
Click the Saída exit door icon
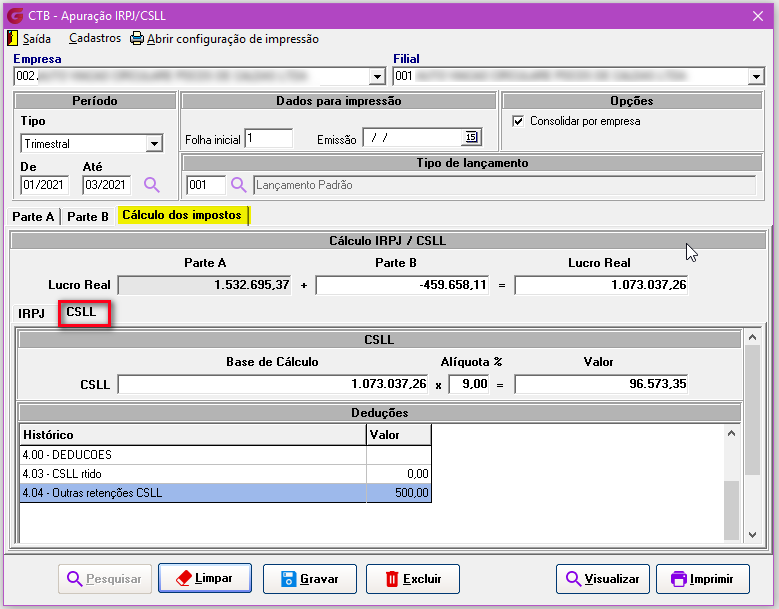pyautogui.click(x=12, y=38)
